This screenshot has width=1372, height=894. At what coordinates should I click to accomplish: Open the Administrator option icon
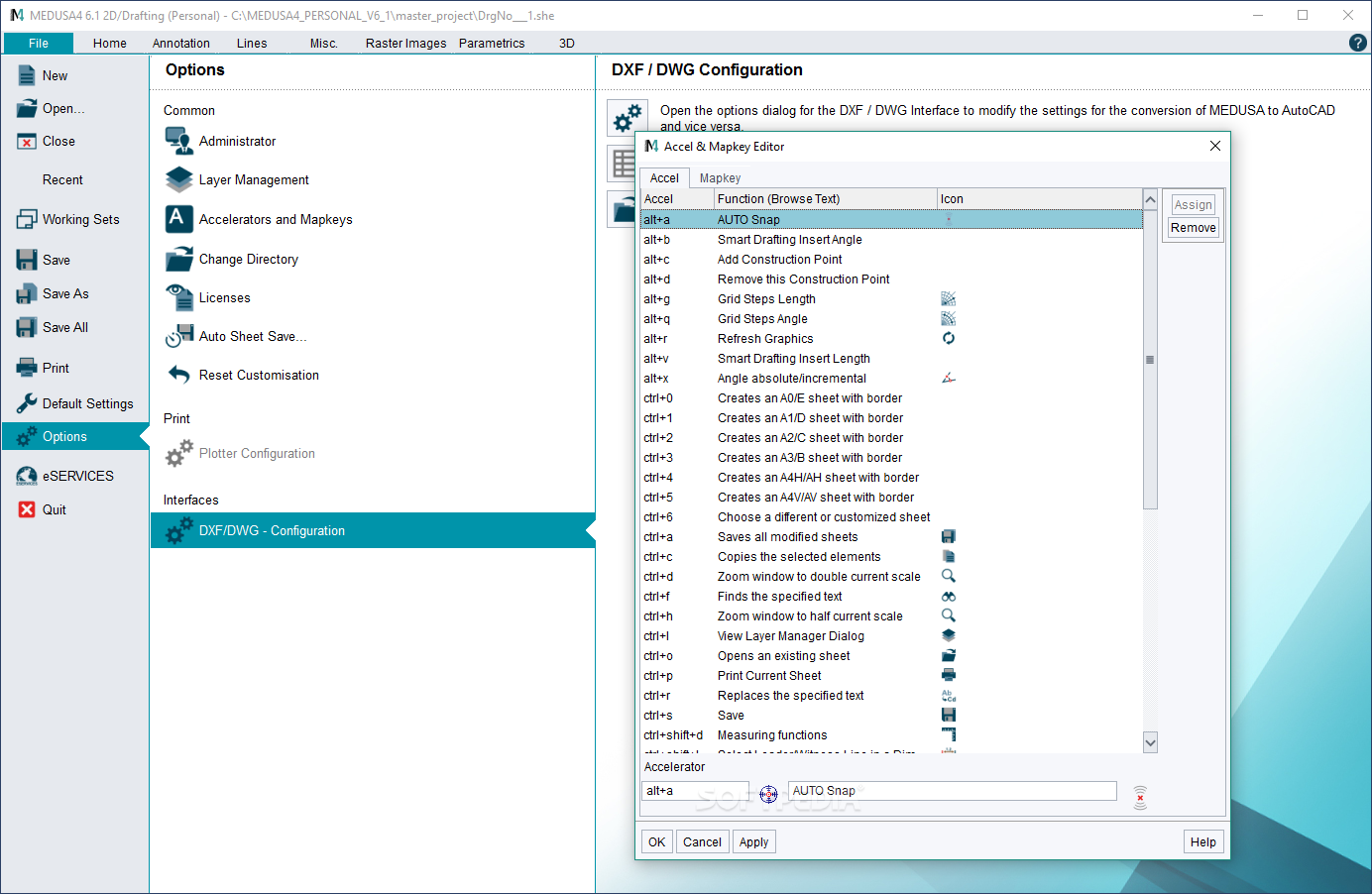(x=179, y=142)
